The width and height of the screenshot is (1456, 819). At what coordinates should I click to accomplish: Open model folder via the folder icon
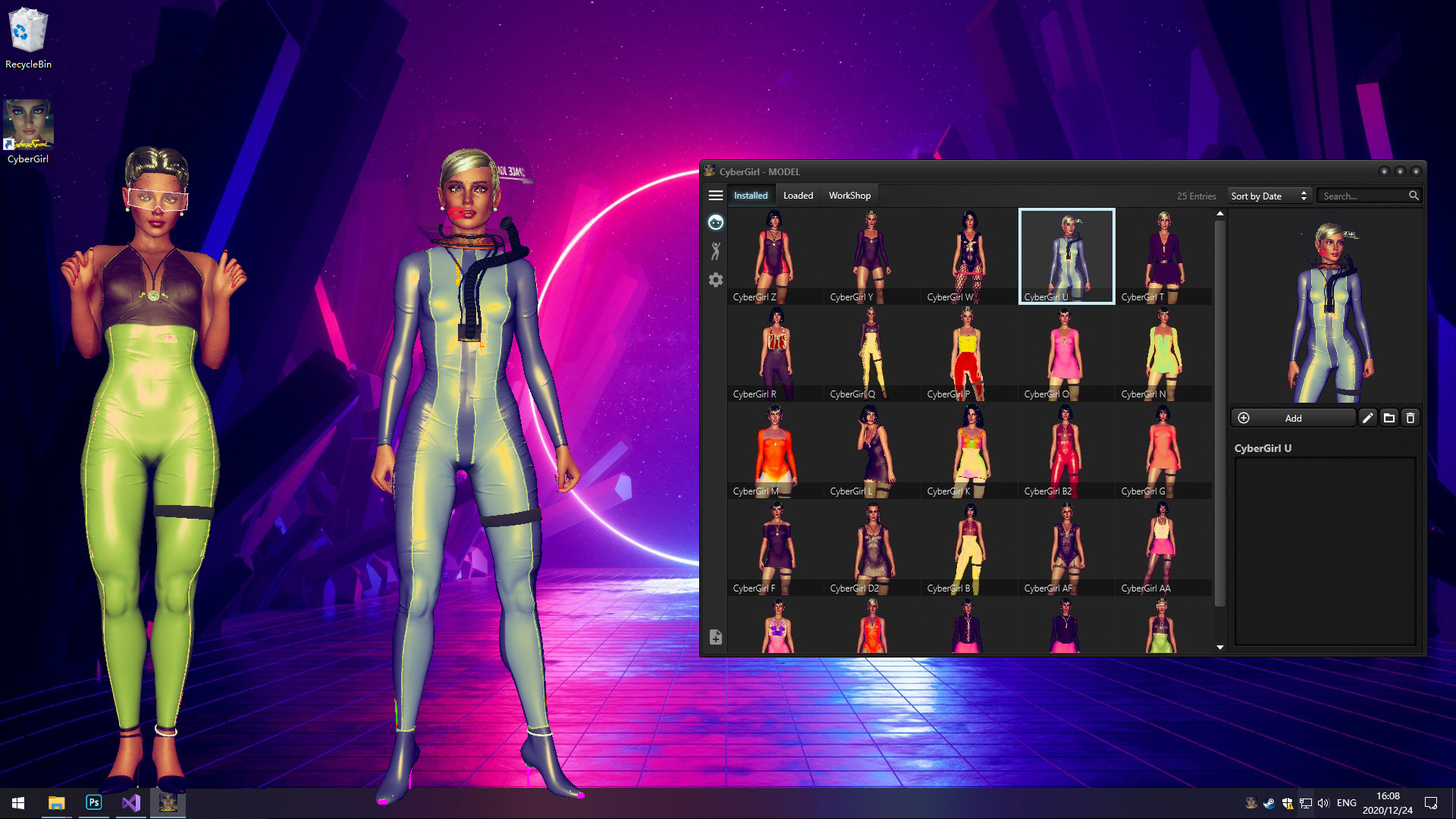[x=1389, y=418]
